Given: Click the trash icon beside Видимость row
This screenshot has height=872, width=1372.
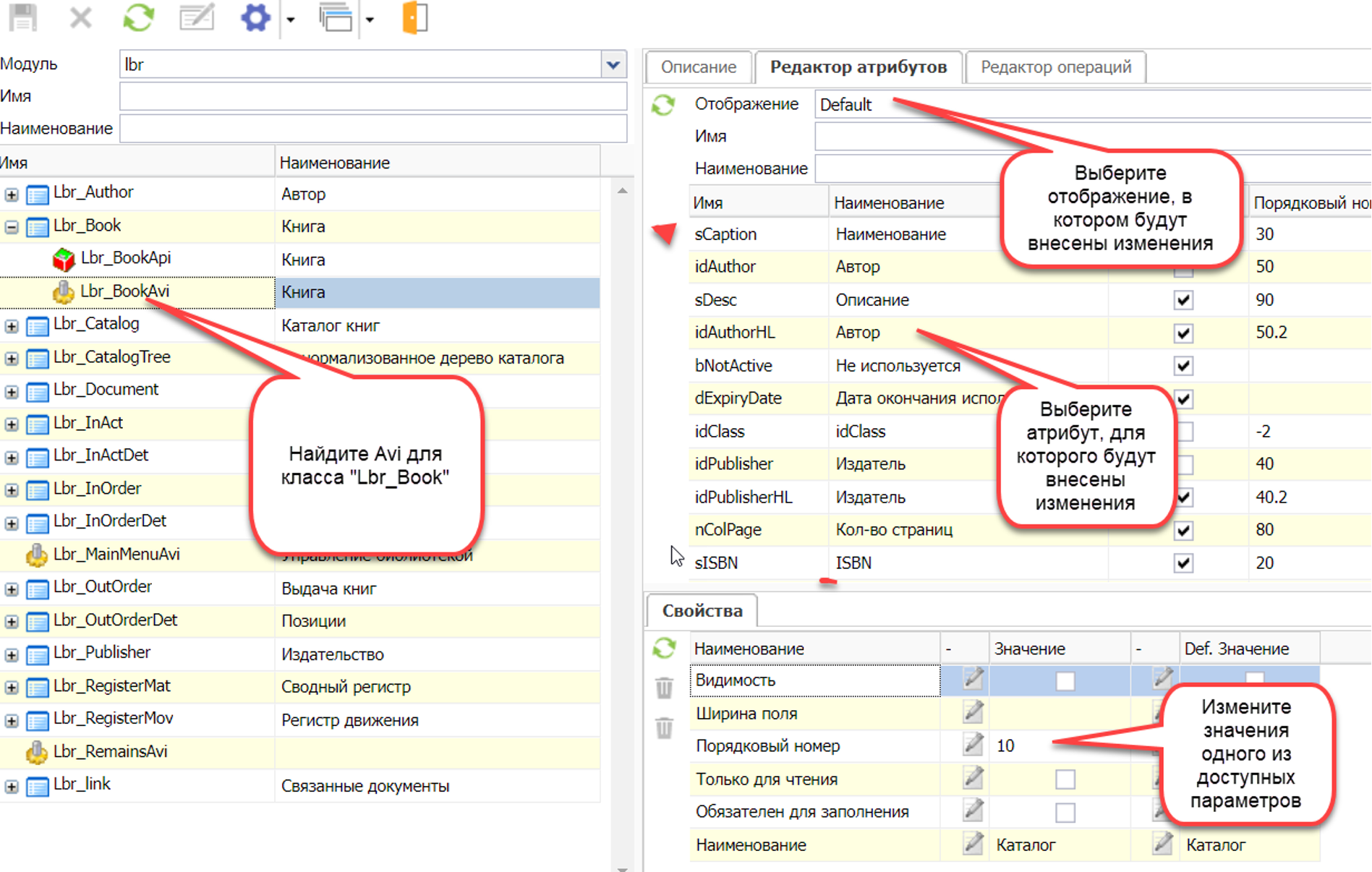Looking at the screenshot, I should pos(664,687).
